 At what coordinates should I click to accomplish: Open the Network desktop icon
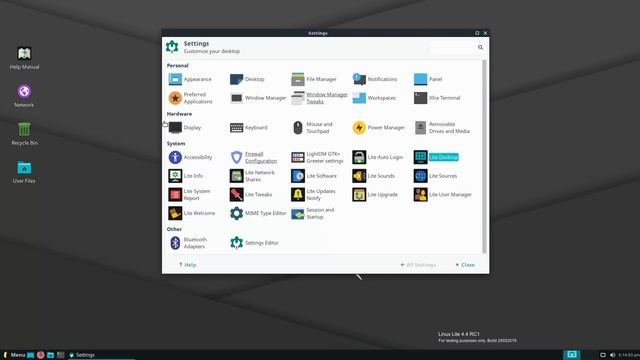click(24, 96)
